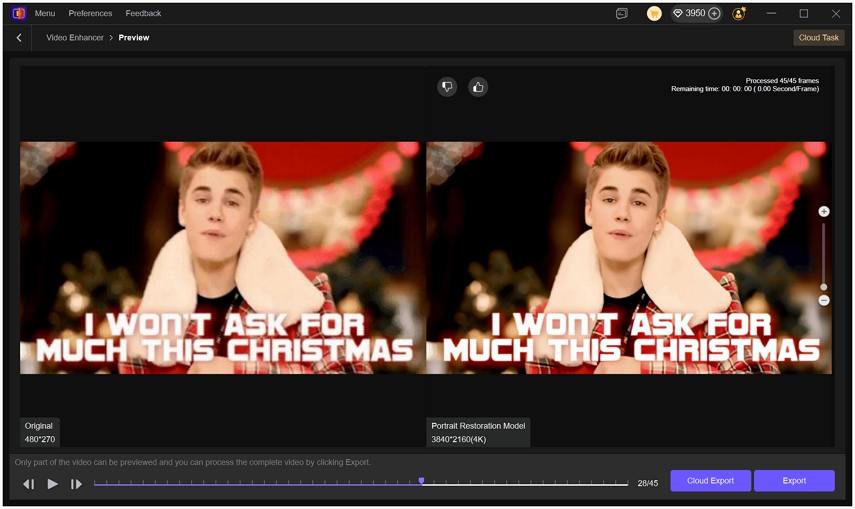Click the preview limitation notice text
Screen dimensions: 855x509
pyautogui.click(x=193, y=462)
